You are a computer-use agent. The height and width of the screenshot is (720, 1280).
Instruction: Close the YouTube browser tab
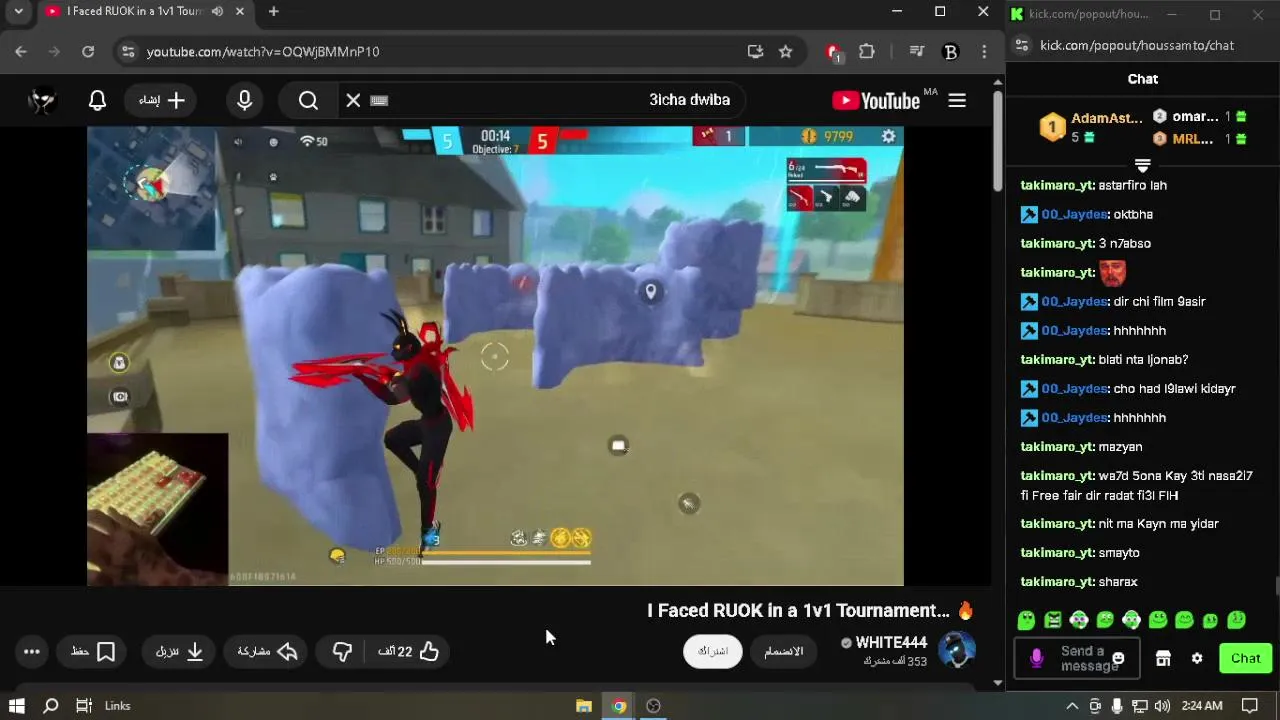pyautogui.click(x=240, y=12)
